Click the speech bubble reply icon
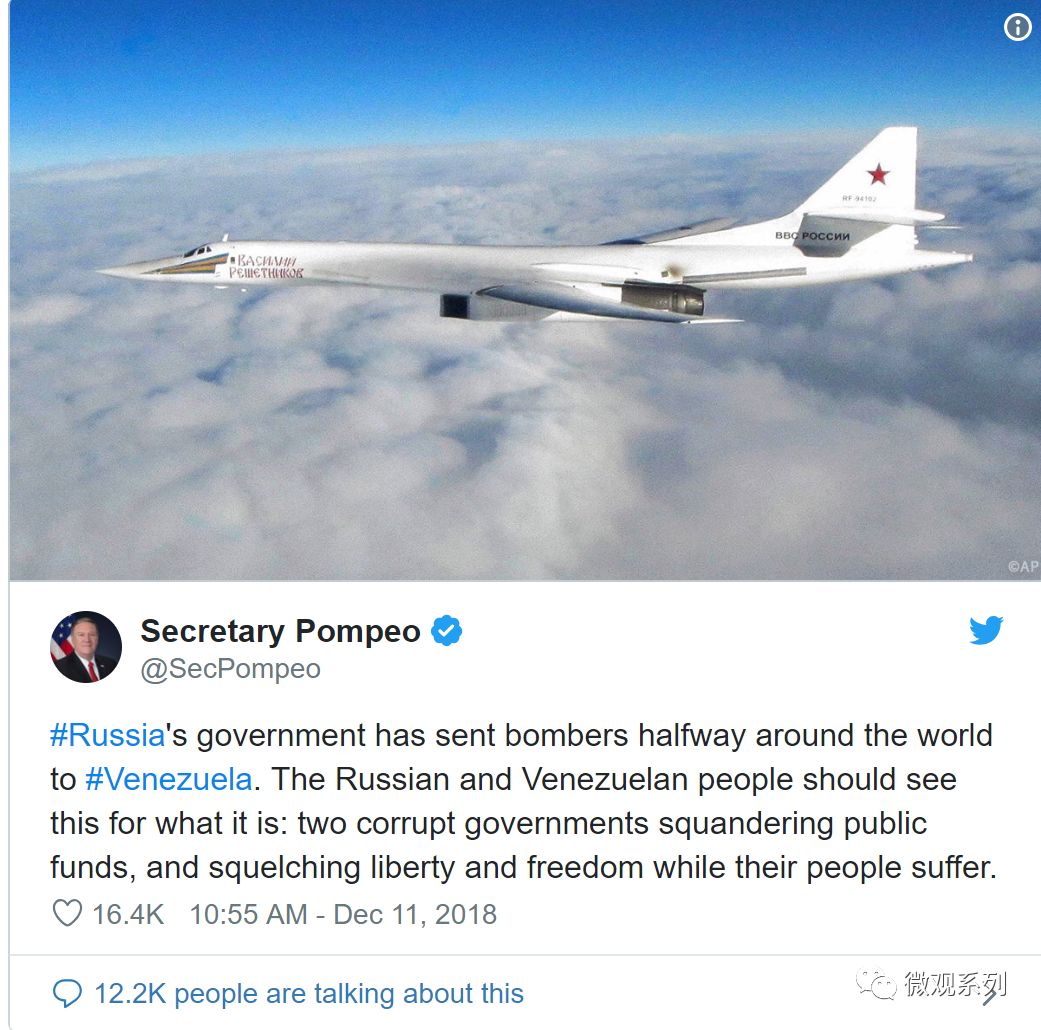The width and height of the screenshot is (1041, 1030). (67, 993)
